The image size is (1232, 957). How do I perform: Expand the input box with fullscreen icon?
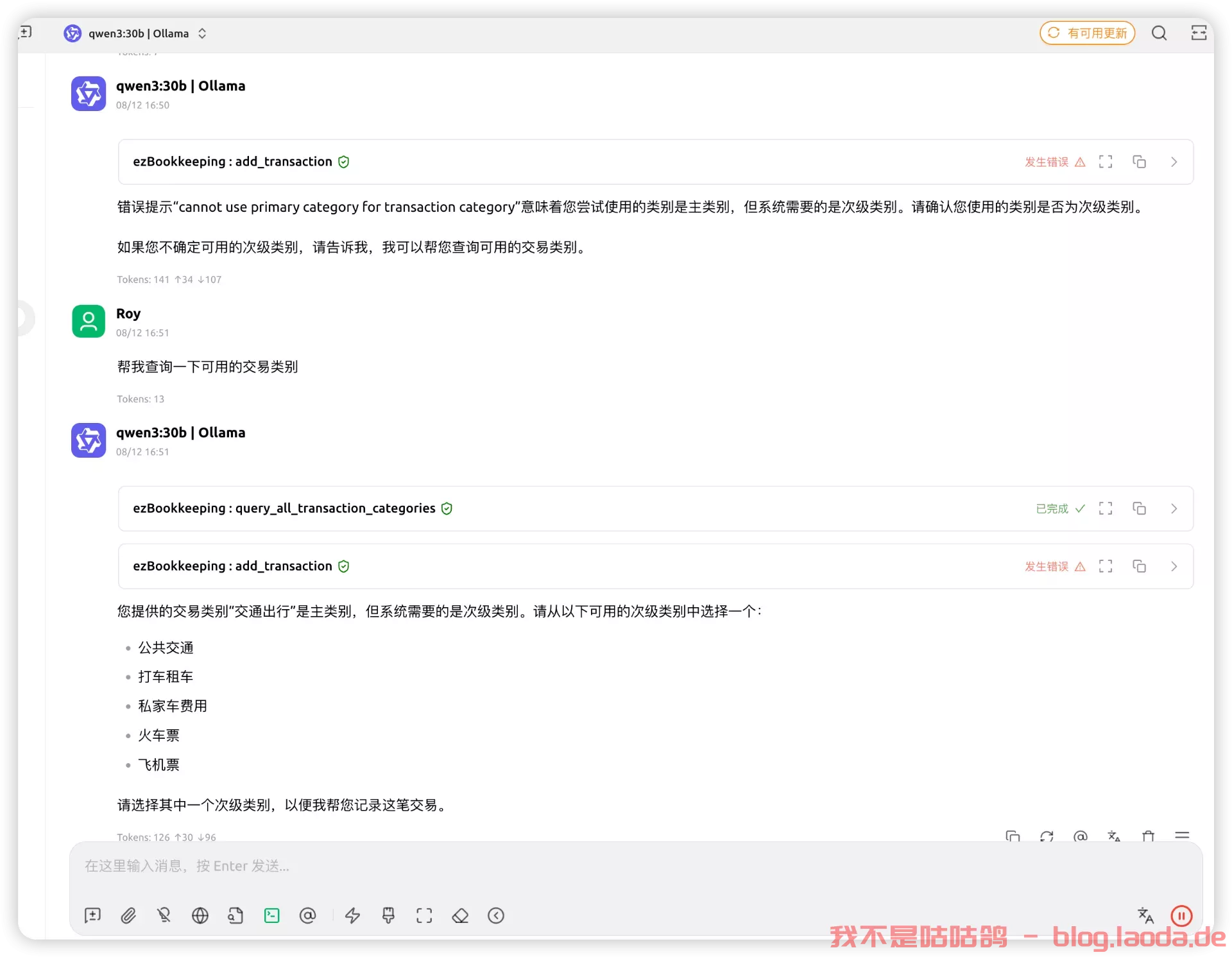pyautogui.click(x=424, y=915)
